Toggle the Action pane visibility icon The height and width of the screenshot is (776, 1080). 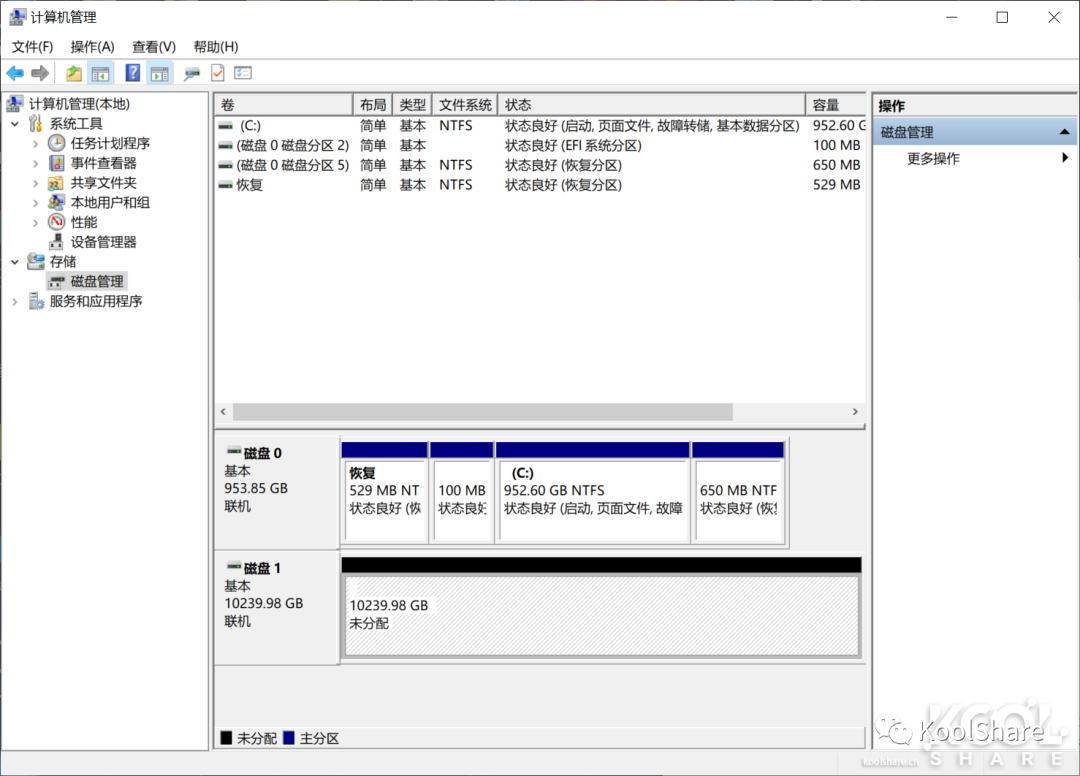(160, 72)
